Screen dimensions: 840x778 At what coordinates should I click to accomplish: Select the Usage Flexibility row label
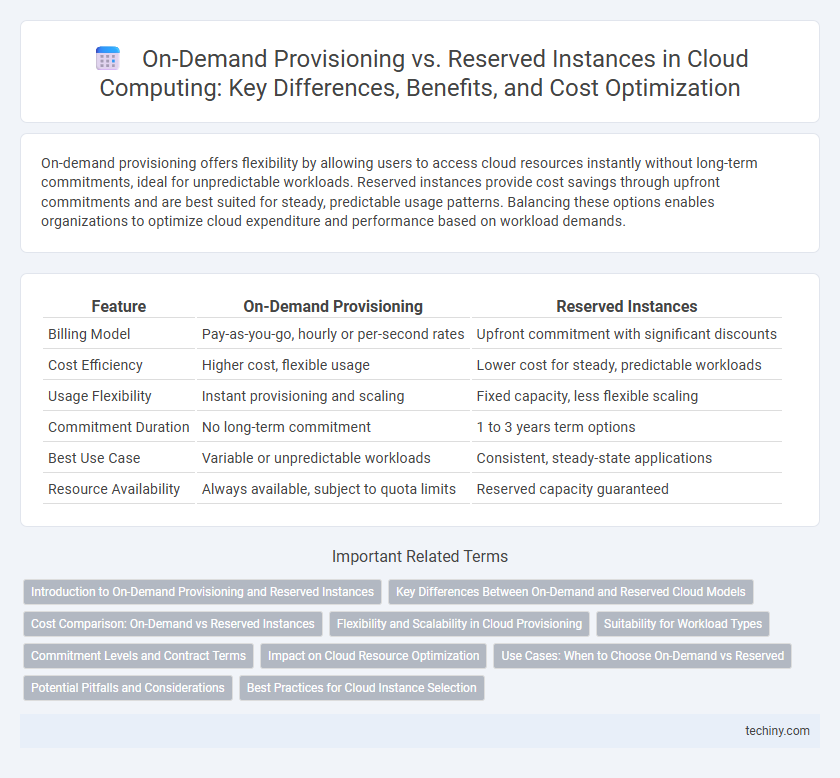[x=100, y=397]
